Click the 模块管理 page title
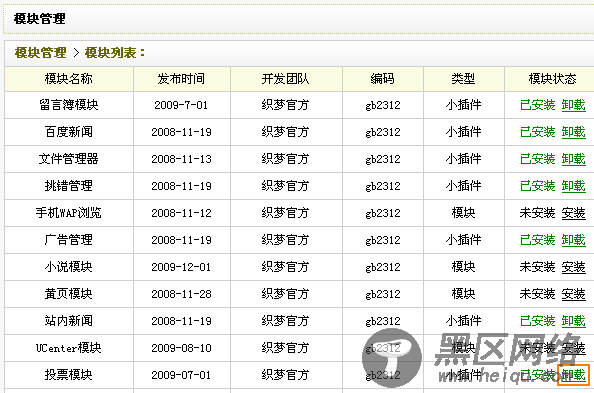This screenshot has height=393, width=594. tap(39, 19)
